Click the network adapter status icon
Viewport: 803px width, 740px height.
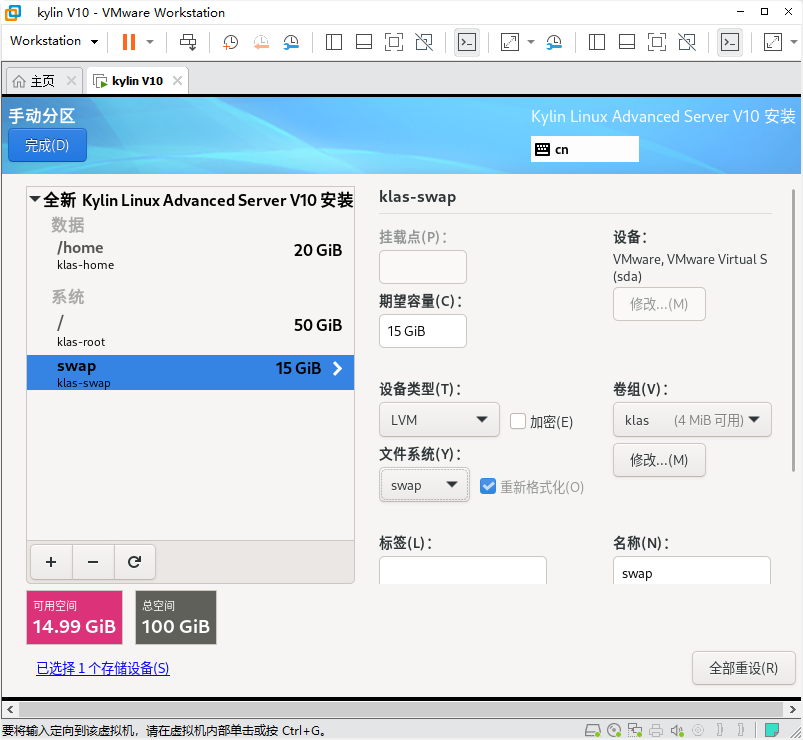point(635,730)
